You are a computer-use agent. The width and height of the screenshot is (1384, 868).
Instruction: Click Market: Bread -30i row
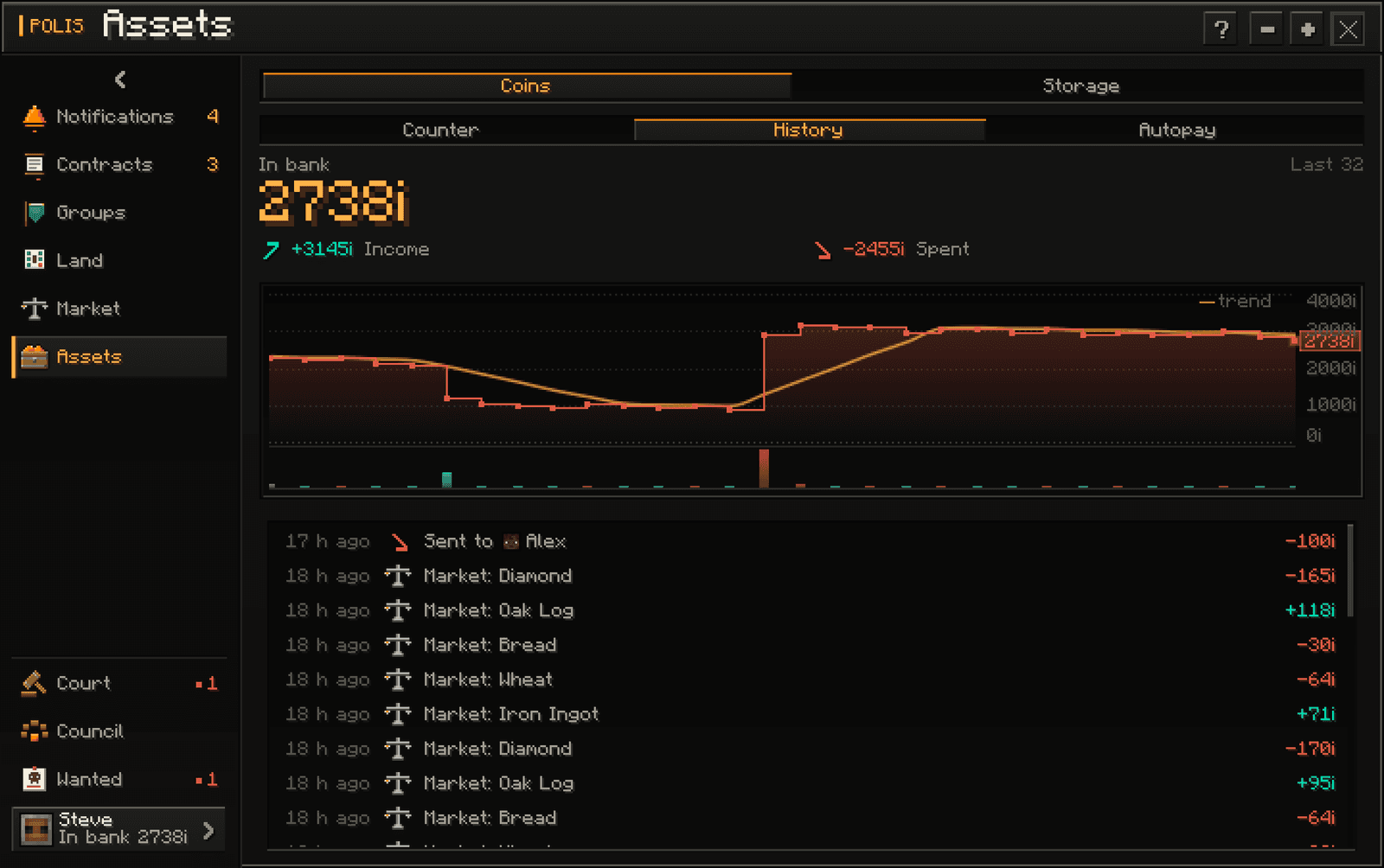pyautogui.click(x=811, y=645)
